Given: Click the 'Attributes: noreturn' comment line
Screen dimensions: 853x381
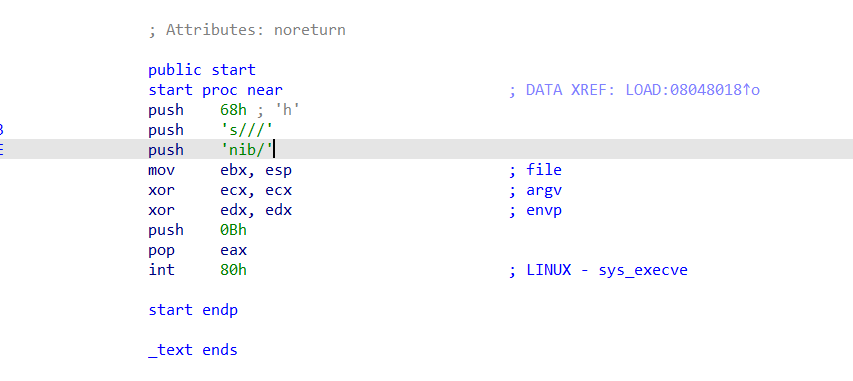Looking at the screenshot, I should [x=247, y=30].
